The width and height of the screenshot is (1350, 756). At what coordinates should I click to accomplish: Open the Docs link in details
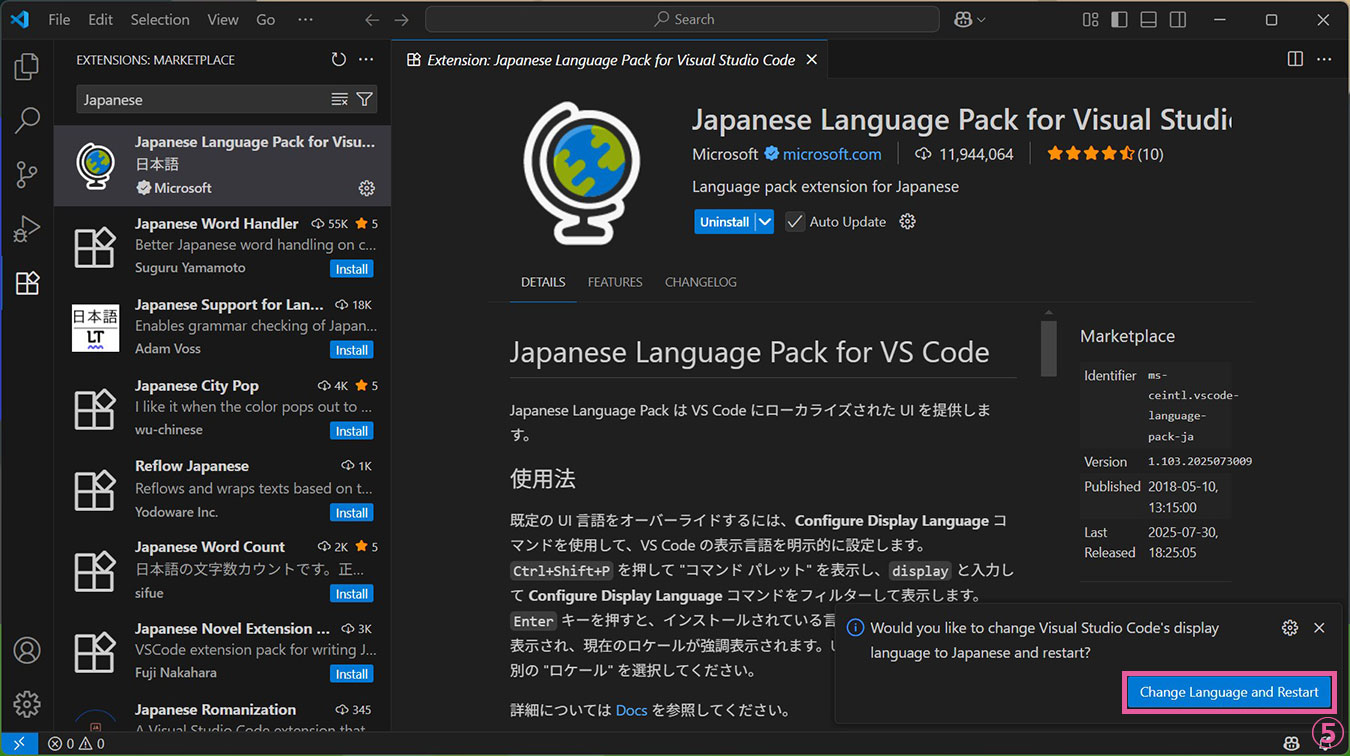pyautogui.click(x=631, y=710)
